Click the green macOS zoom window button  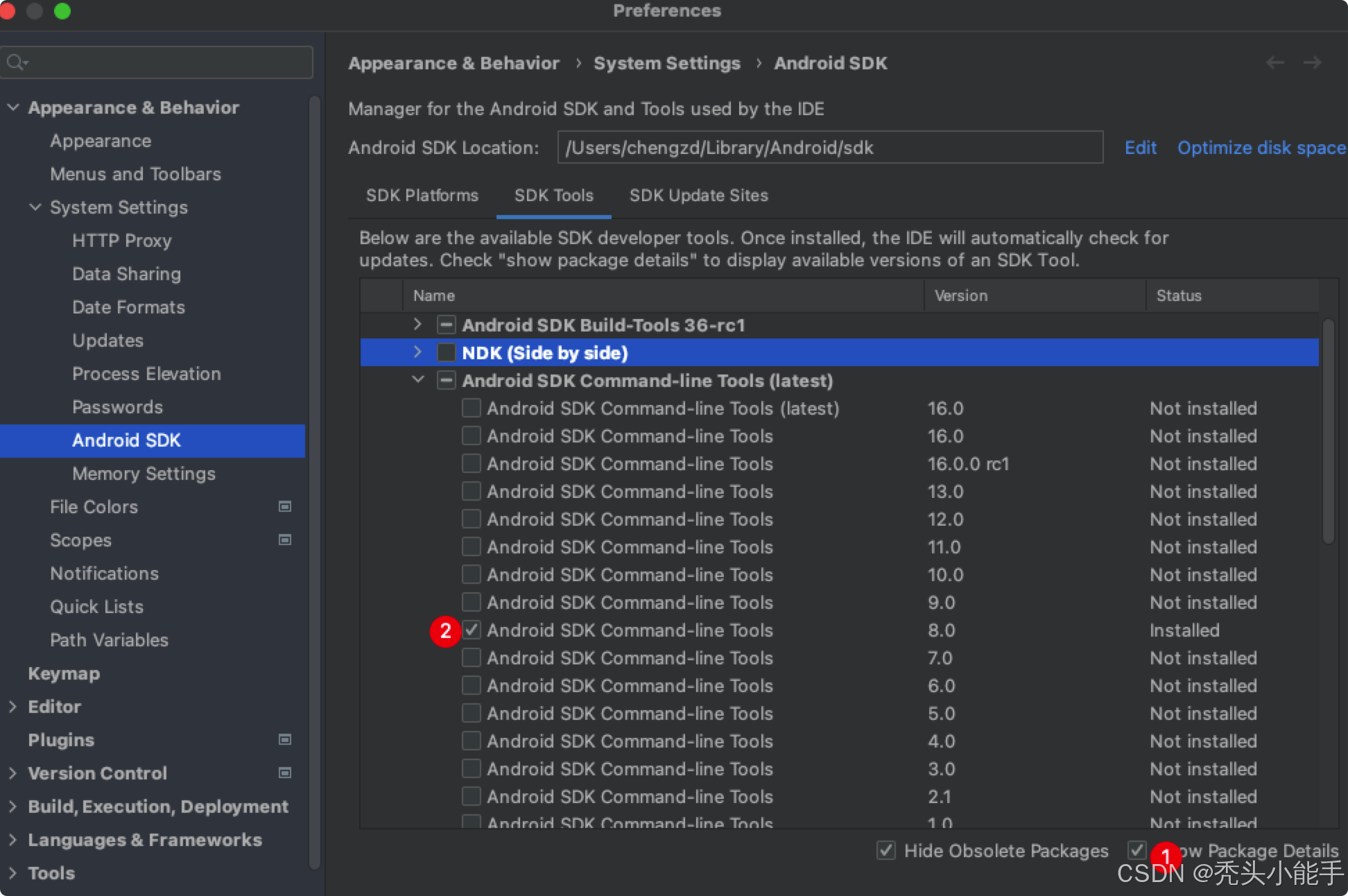point(62,11)
